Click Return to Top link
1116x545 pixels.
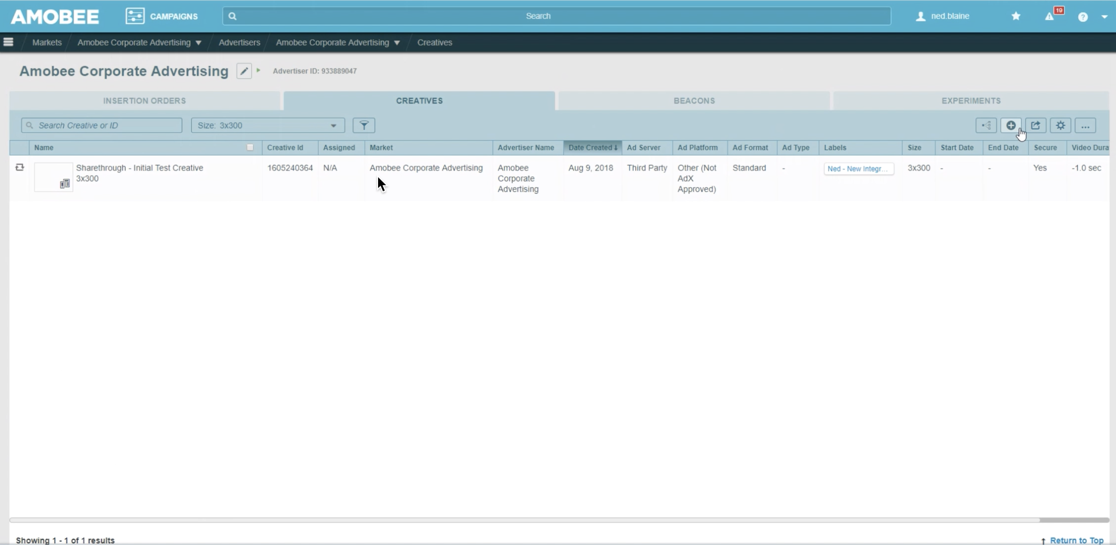click(x=1072, y=541)
